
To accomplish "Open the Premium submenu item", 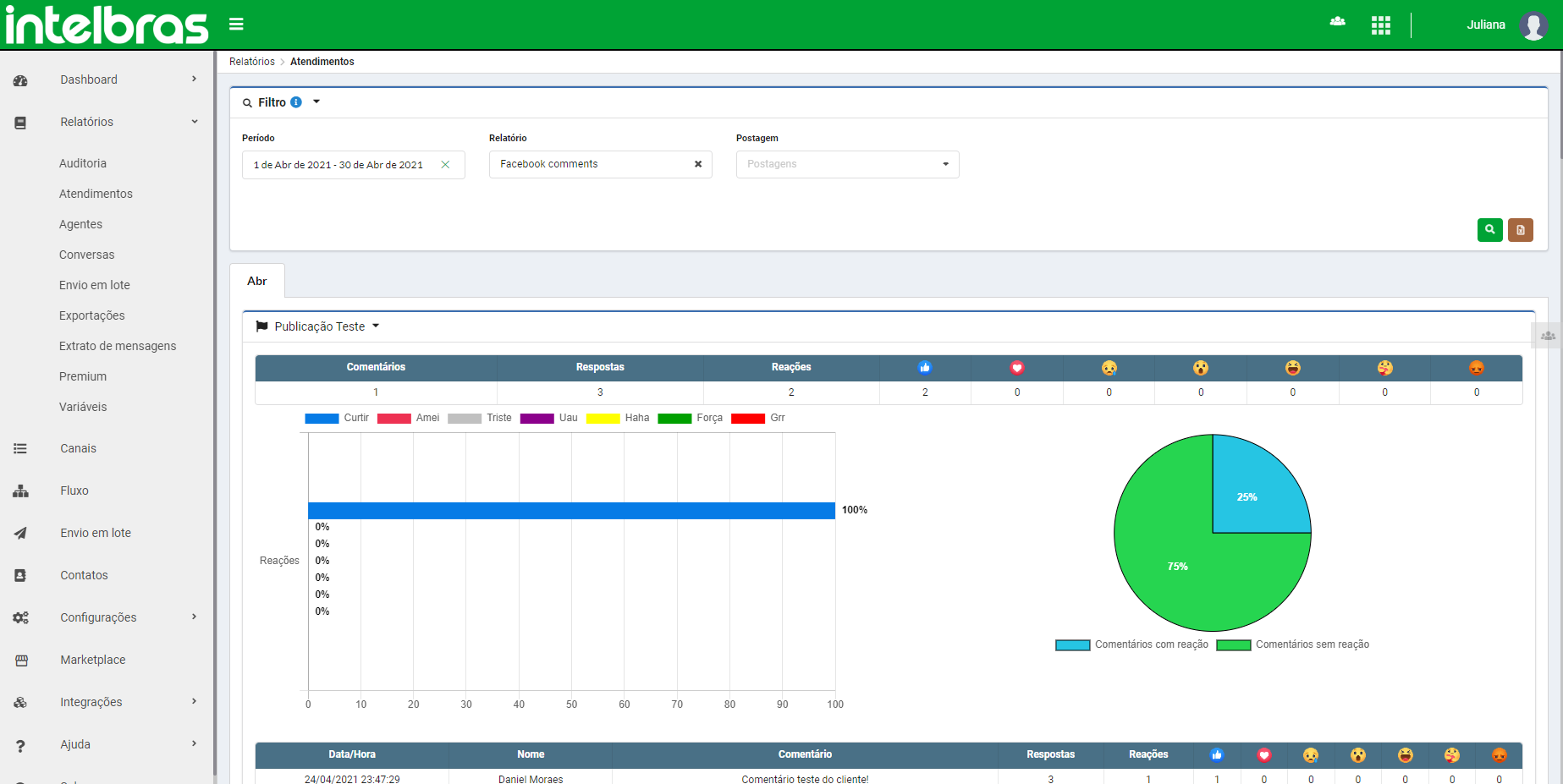I will pos(83,376).
